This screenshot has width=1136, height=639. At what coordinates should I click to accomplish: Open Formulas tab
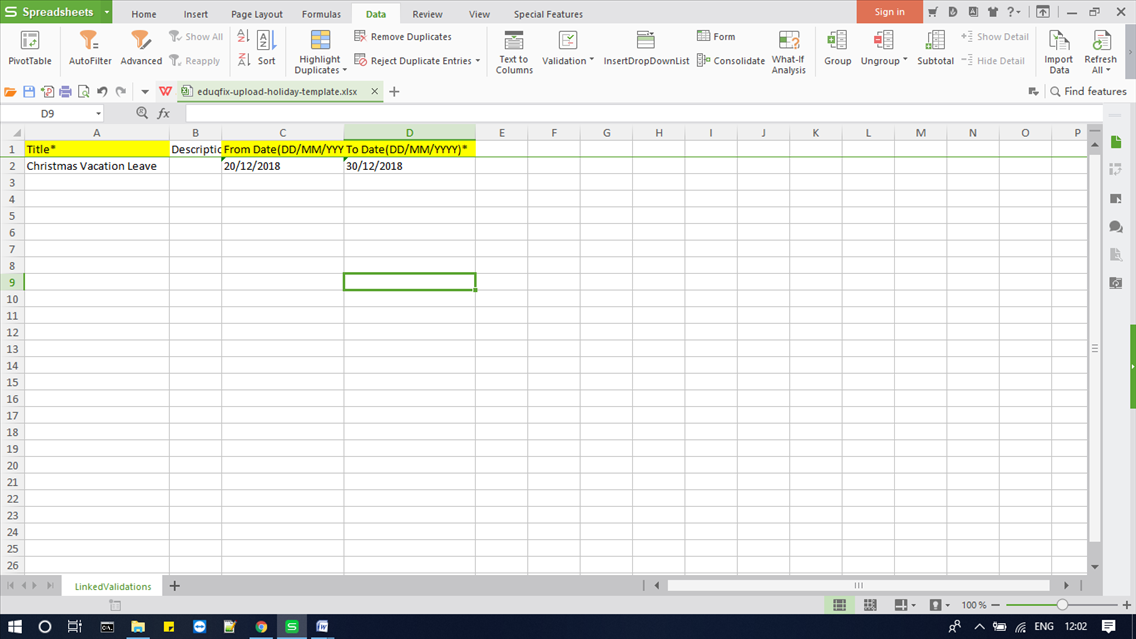click(x=321, y=14)
